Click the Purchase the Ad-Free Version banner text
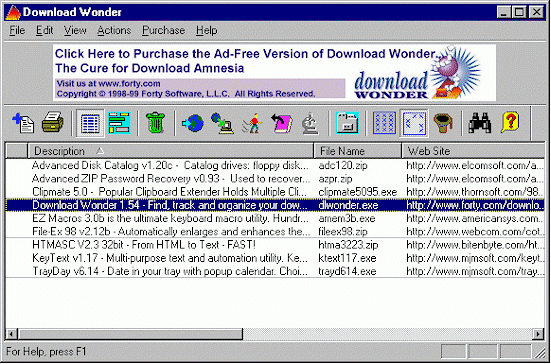551x364 pixels. coord(248,54)
